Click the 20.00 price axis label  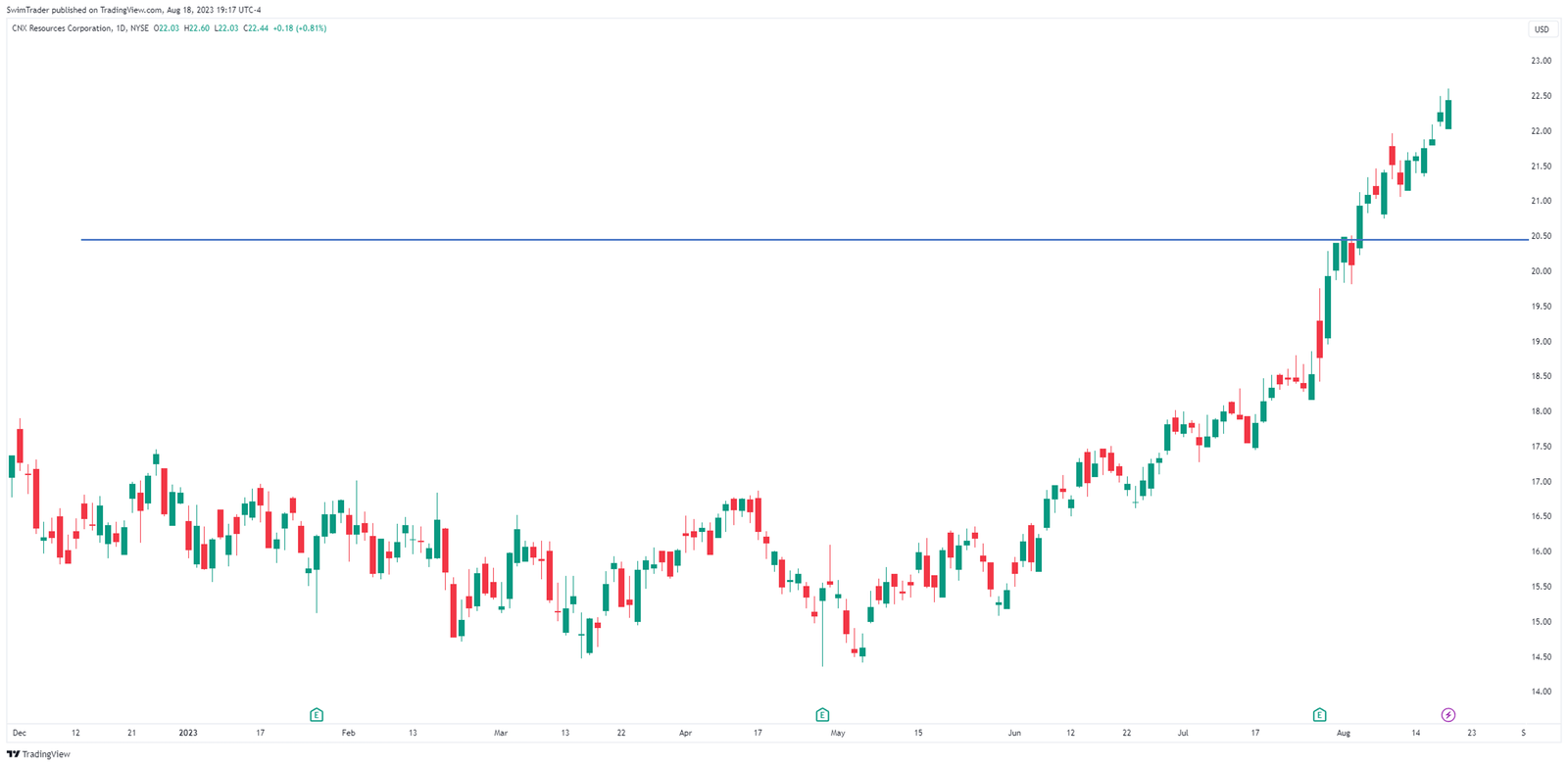pos(1542,271)
